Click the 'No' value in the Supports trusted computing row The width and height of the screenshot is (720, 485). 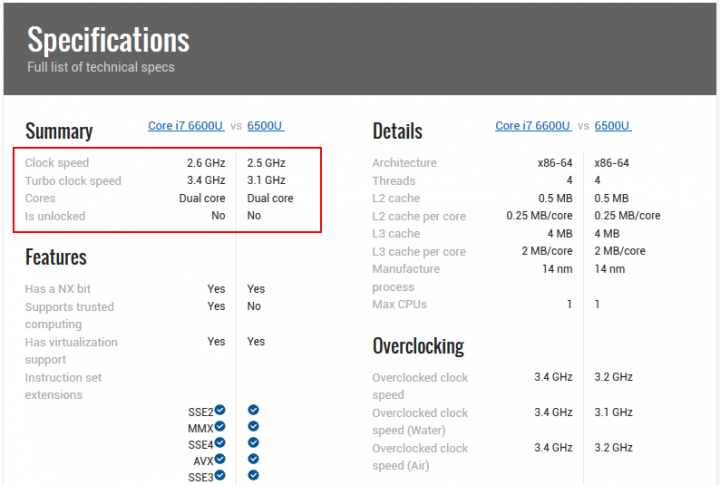coord(254,306)
